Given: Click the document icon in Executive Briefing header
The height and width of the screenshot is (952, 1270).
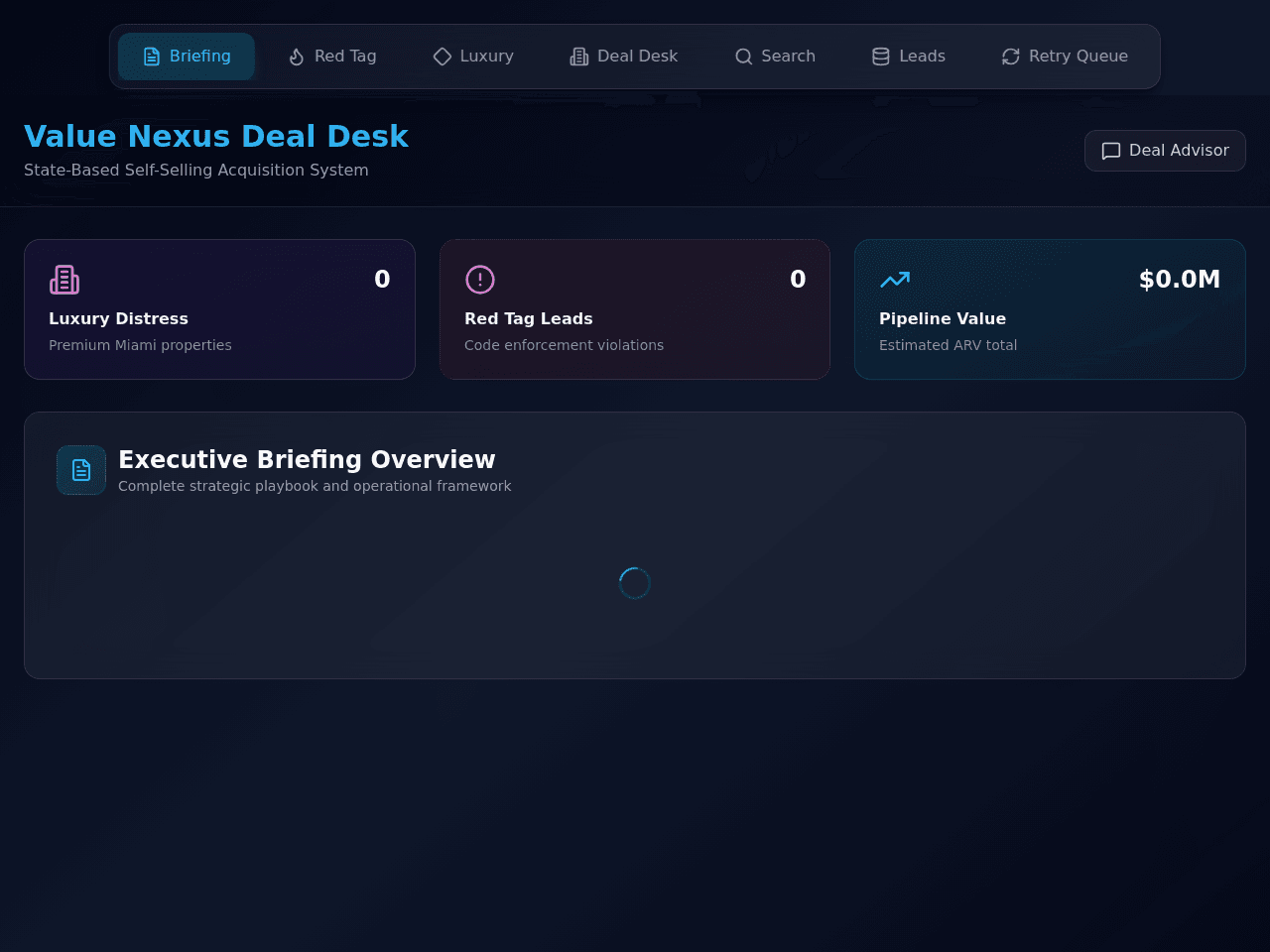Looking at the screenshot, I should (x=81, y=470).
